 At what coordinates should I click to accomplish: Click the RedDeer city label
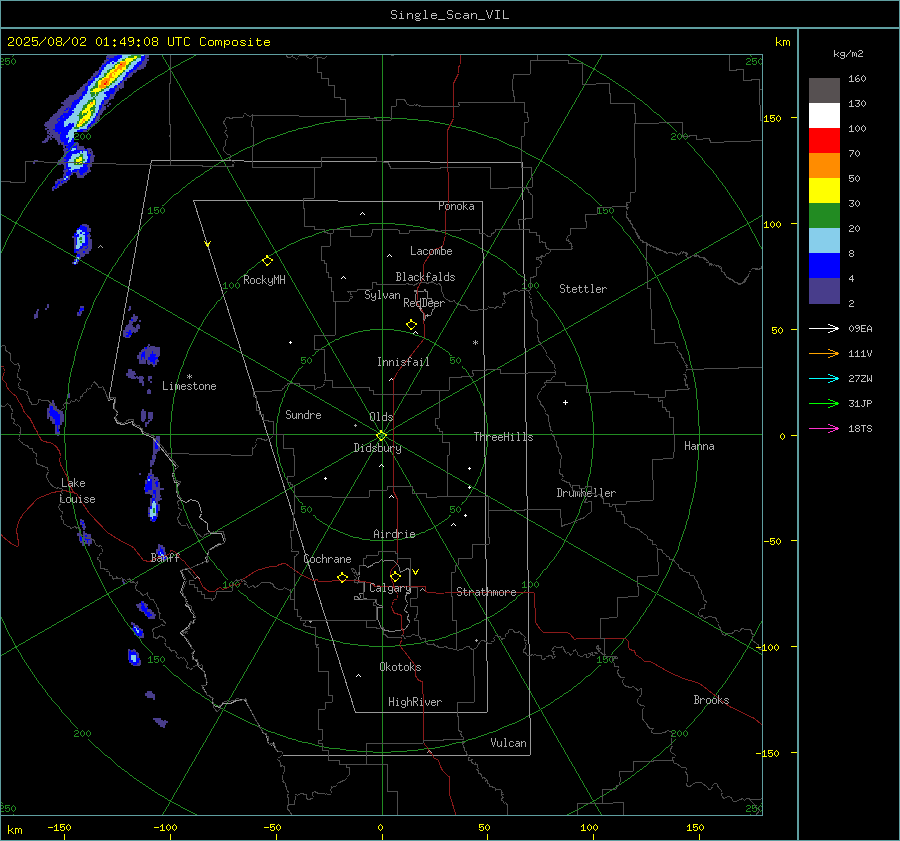[424, 303]
